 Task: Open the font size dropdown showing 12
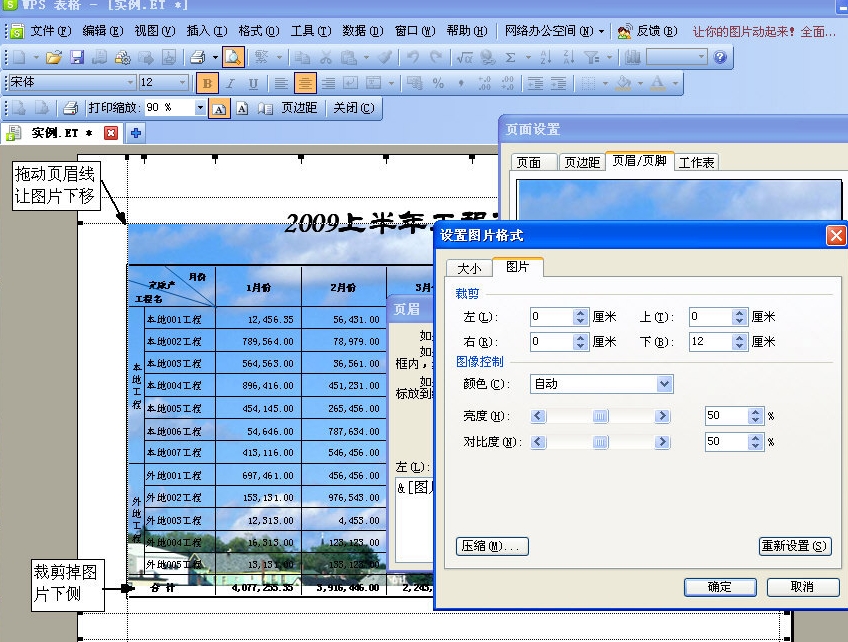coord(183,82)
